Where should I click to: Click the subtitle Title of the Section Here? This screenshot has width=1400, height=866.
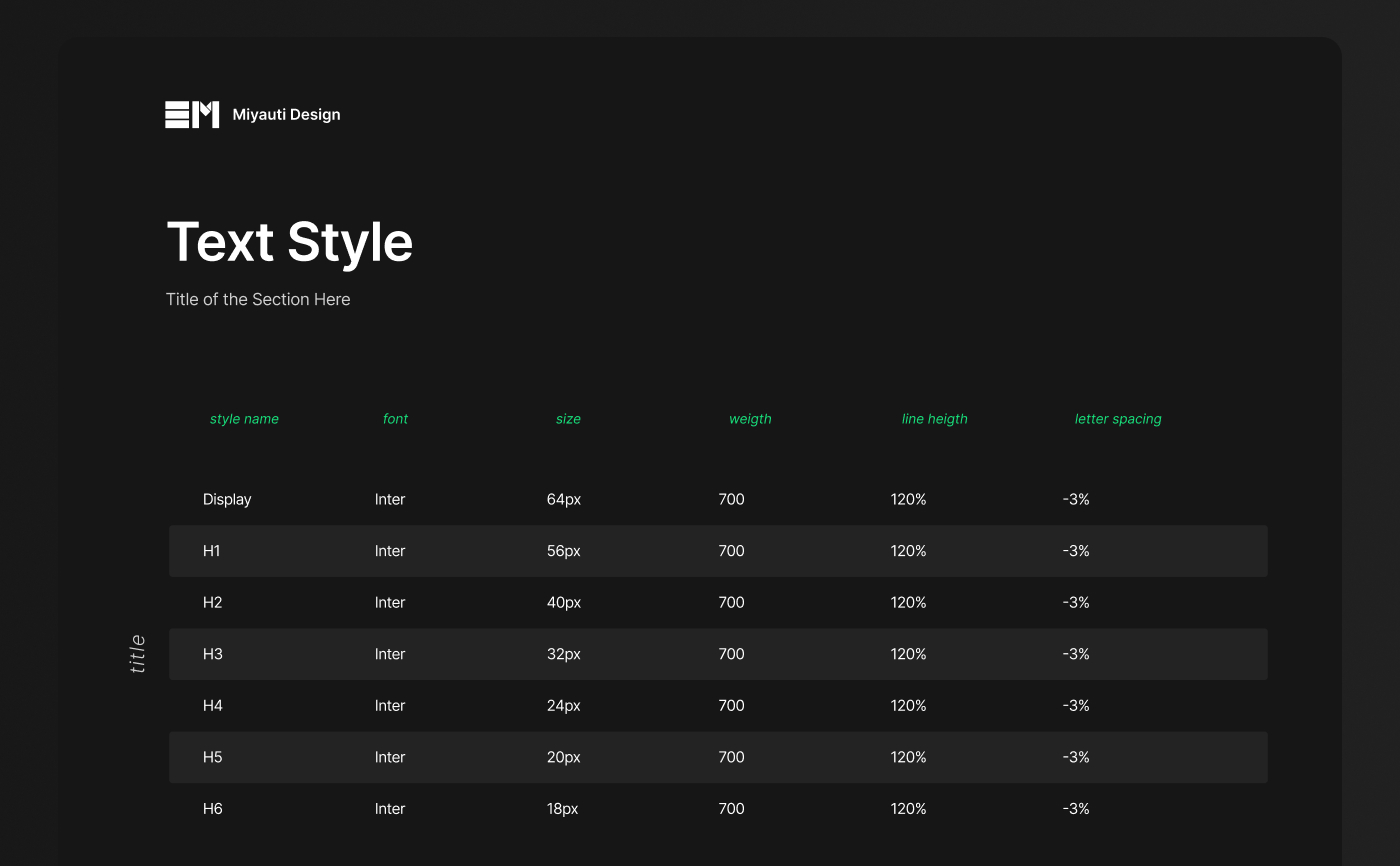click(258, 299)
